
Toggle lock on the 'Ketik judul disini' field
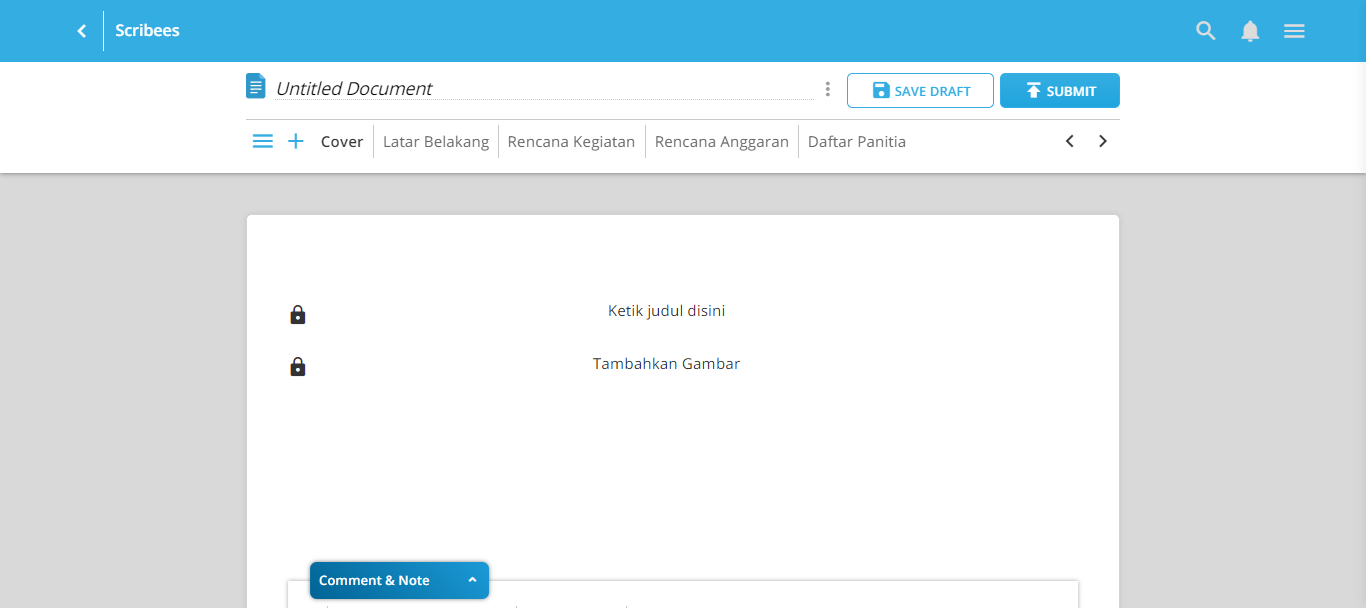(x=297, y=313)
